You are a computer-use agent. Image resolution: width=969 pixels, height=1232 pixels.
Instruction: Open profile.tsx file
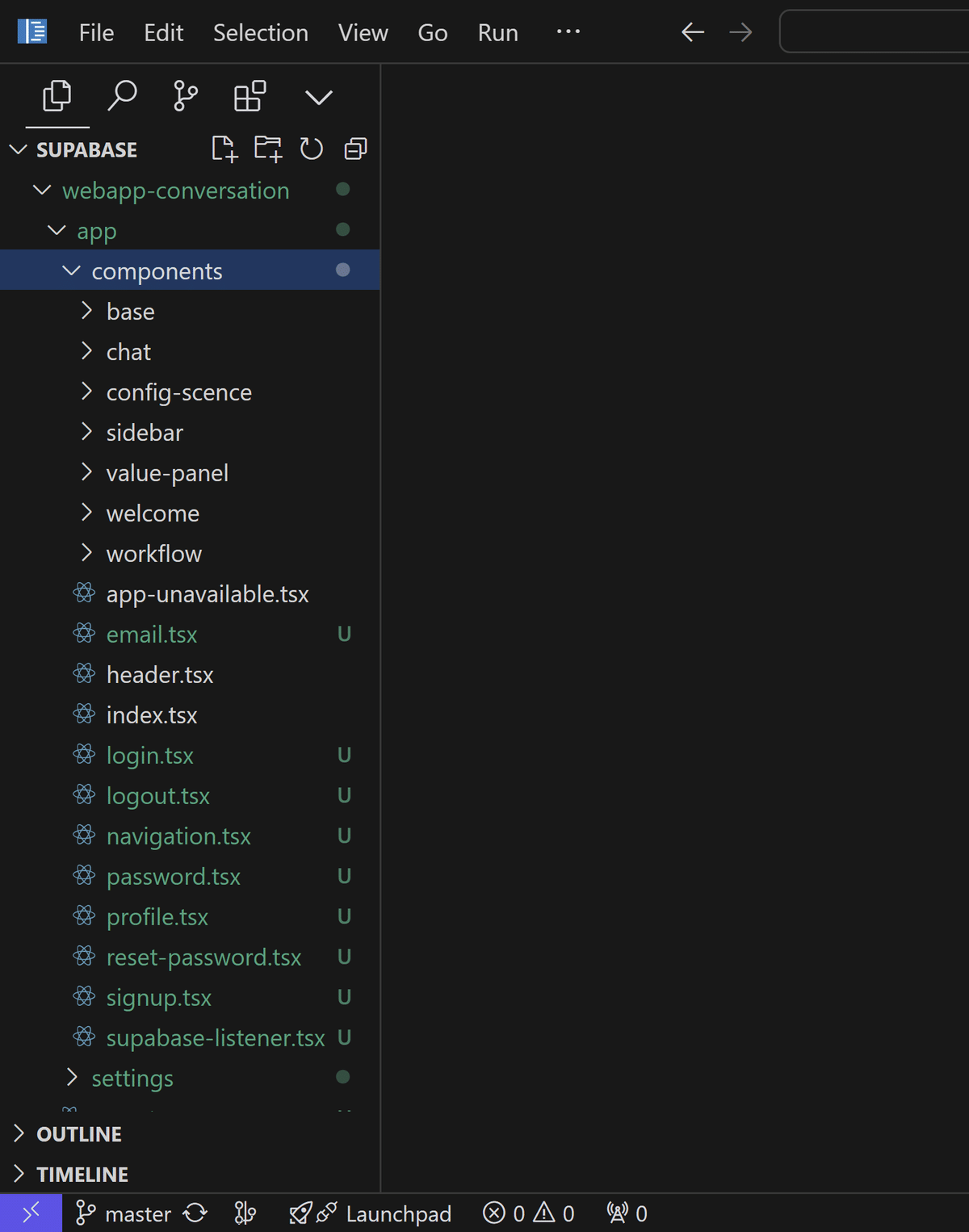[190, 916]
